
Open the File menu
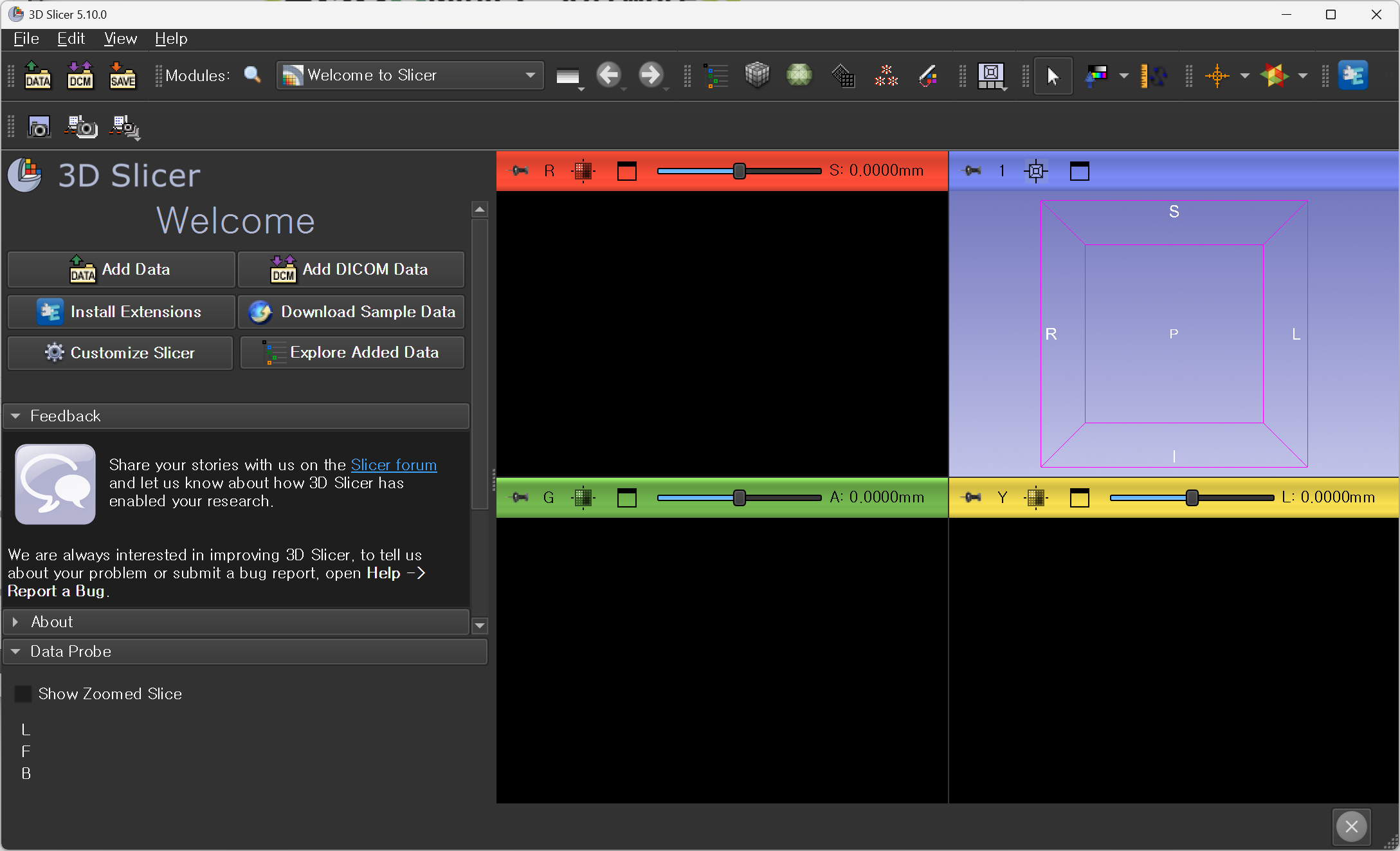(x=26, y=39)
